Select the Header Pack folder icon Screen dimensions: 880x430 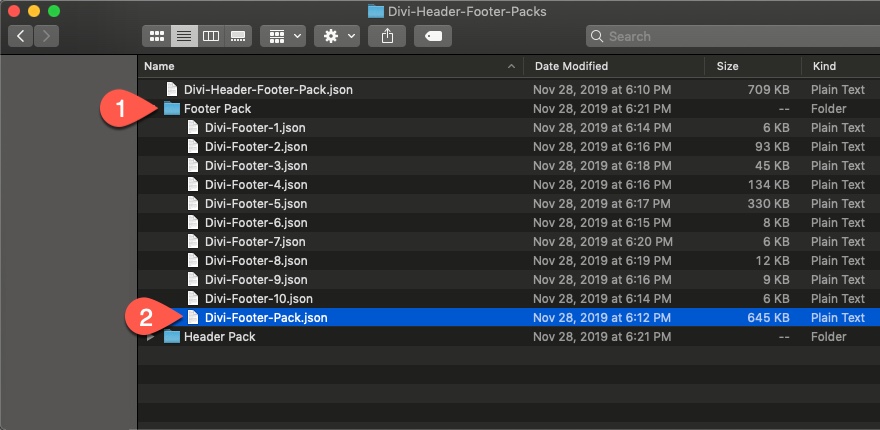pos(171,337)
